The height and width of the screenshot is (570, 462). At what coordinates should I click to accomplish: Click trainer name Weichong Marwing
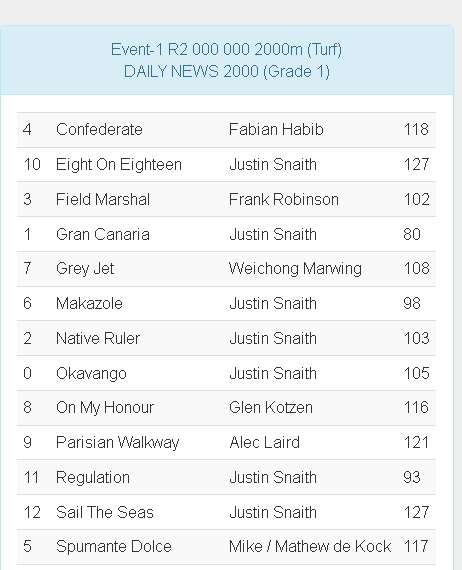coord(295,269)
